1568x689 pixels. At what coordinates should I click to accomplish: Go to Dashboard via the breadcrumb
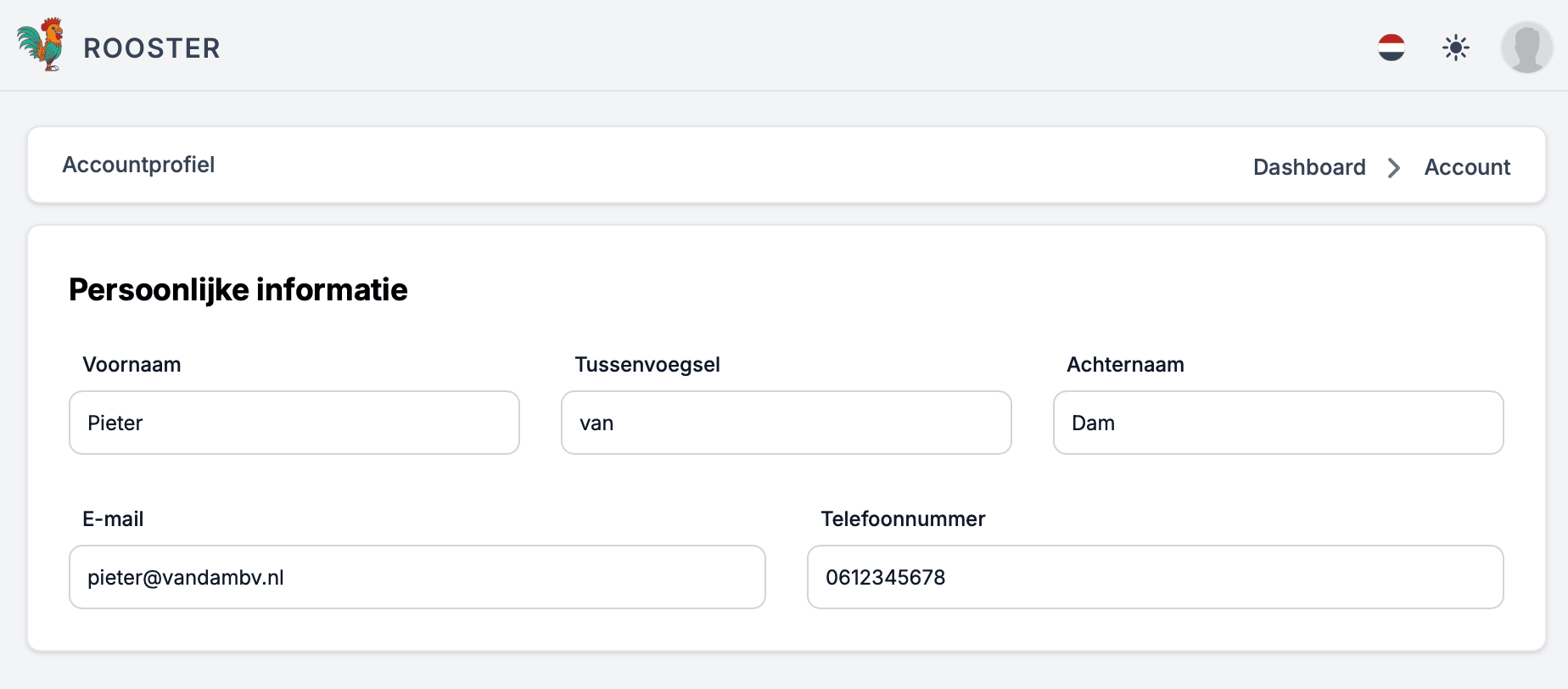point(1309,167)
